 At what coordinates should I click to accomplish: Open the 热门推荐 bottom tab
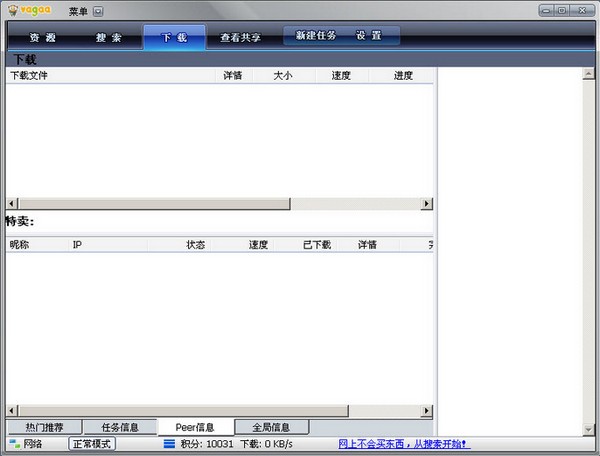pos(42,427)
